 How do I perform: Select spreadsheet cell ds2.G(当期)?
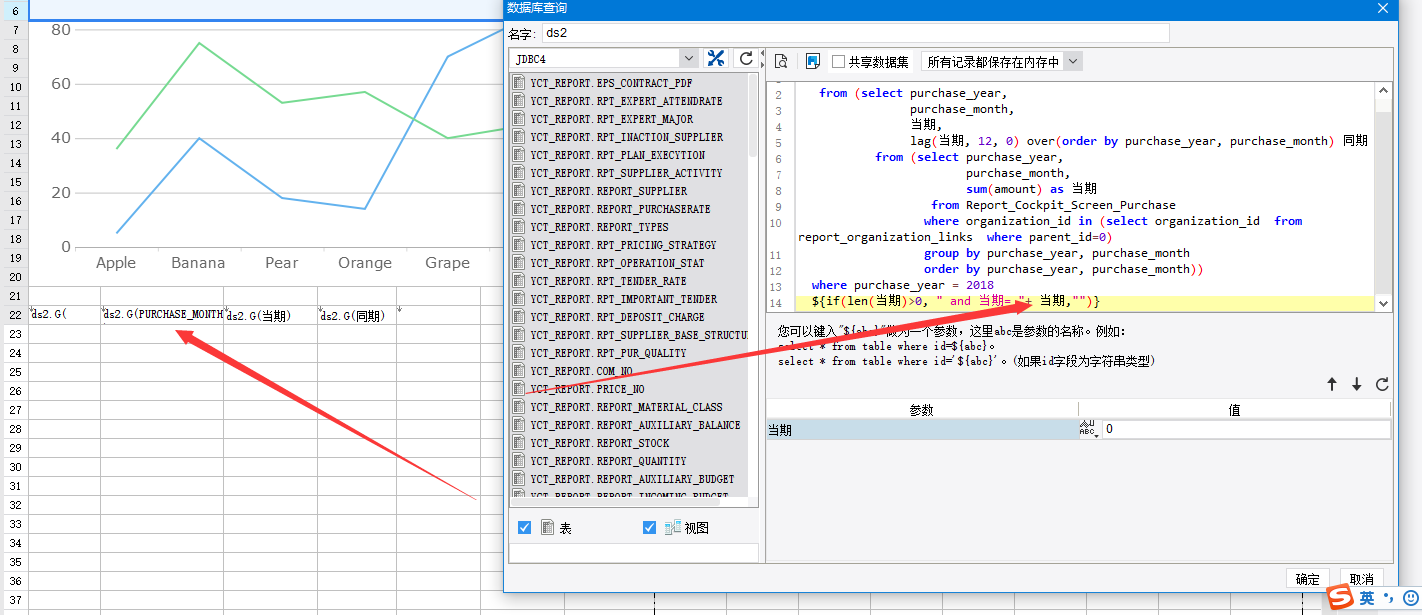tap(270, 315)
